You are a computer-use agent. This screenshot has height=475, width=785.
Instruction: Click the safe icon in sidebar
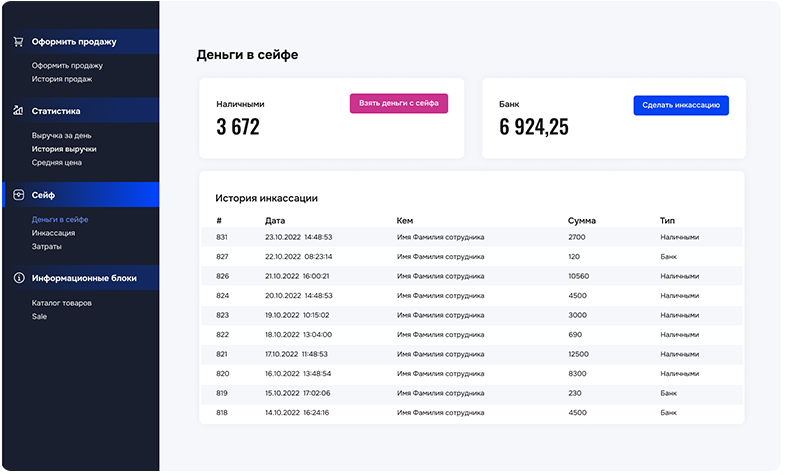18,195
